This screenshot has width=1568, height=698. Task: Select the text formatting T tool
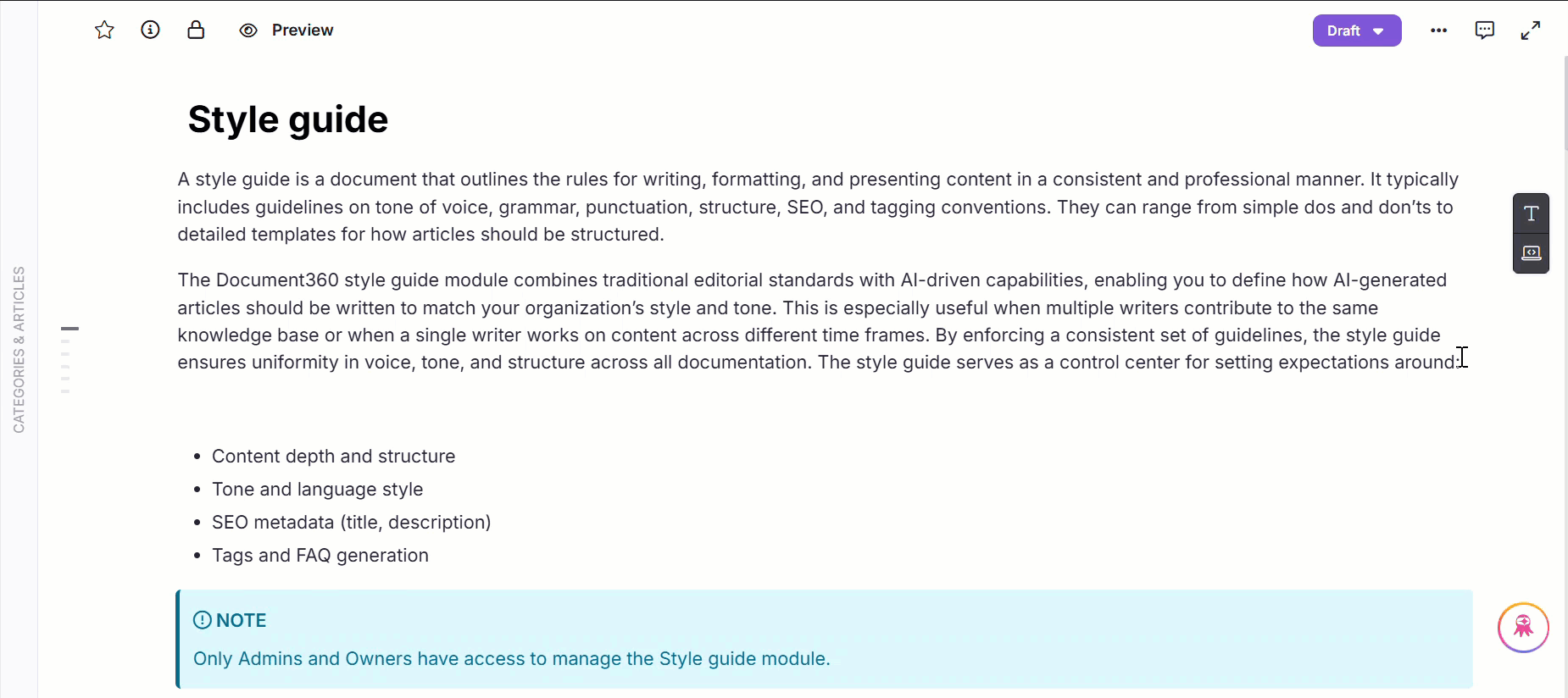1531,213
